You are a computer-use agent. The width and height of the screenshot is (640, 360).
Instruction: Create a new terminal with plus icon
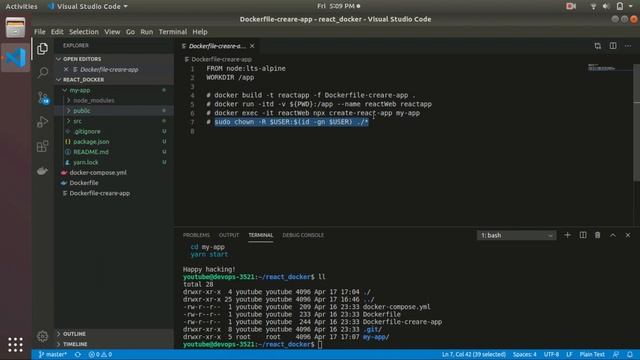(x=567, y=235)
